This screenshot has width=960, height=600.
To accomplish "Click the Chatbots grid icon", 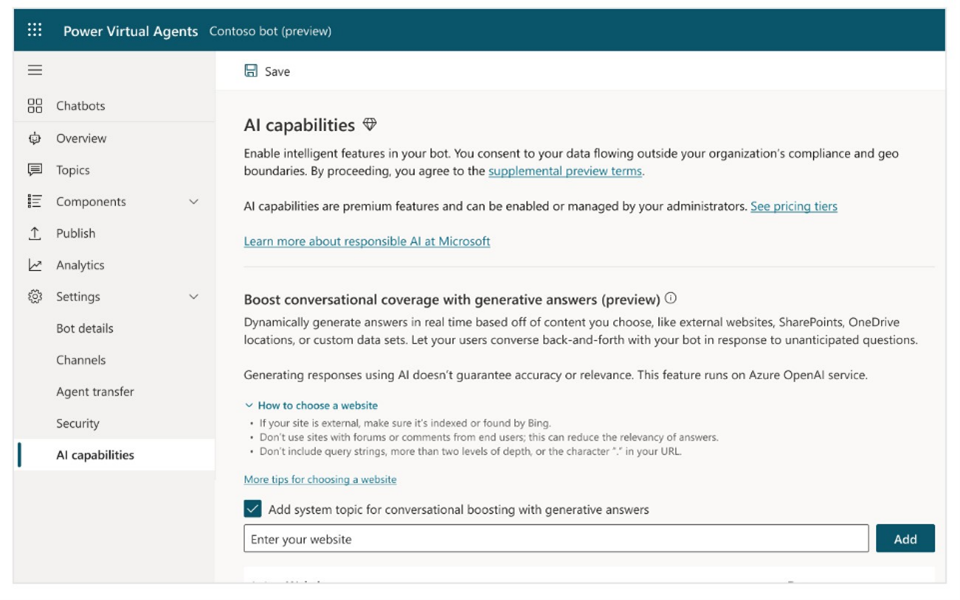I will point(35,106).
